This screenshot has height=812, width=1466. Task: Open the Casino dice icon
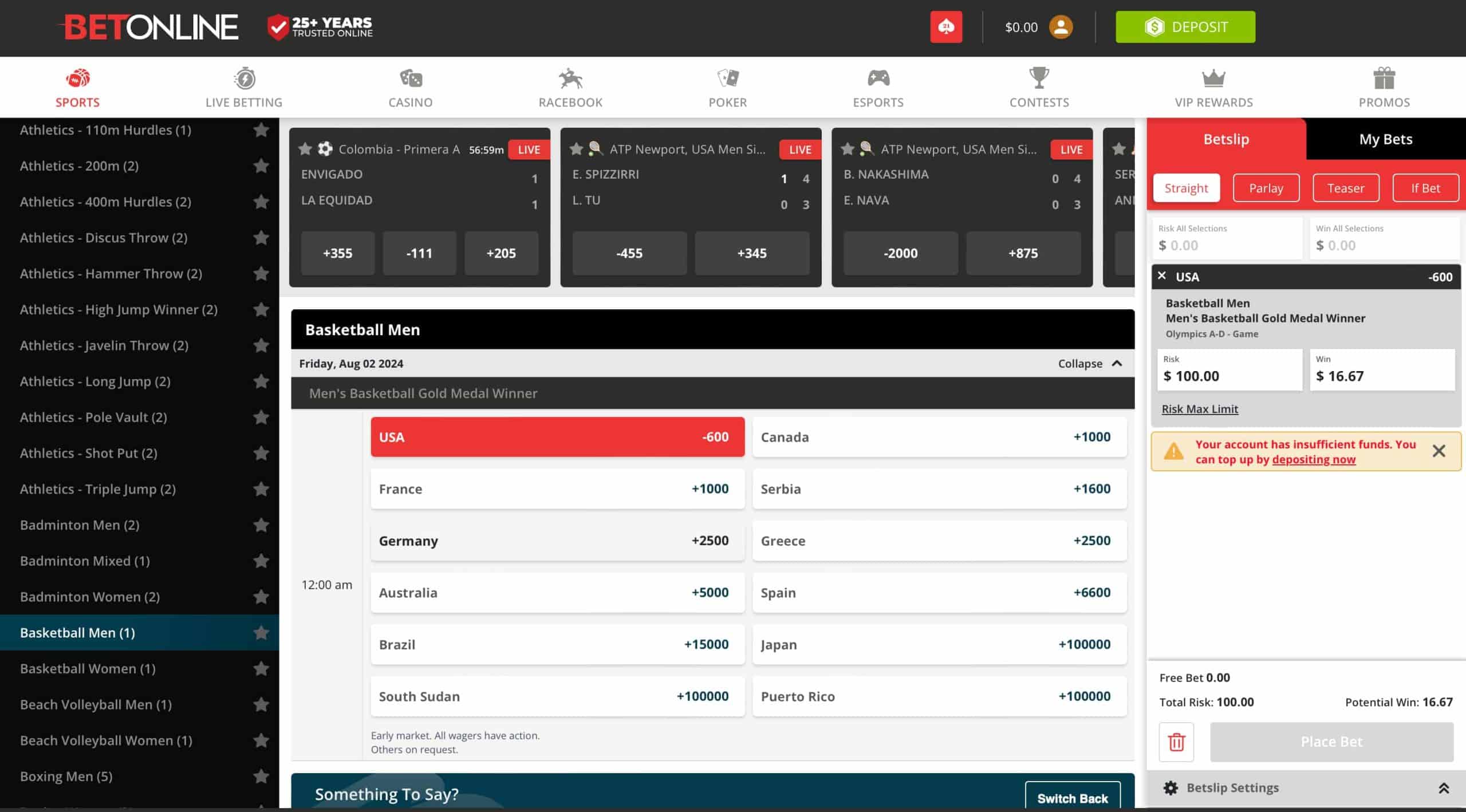411,78
